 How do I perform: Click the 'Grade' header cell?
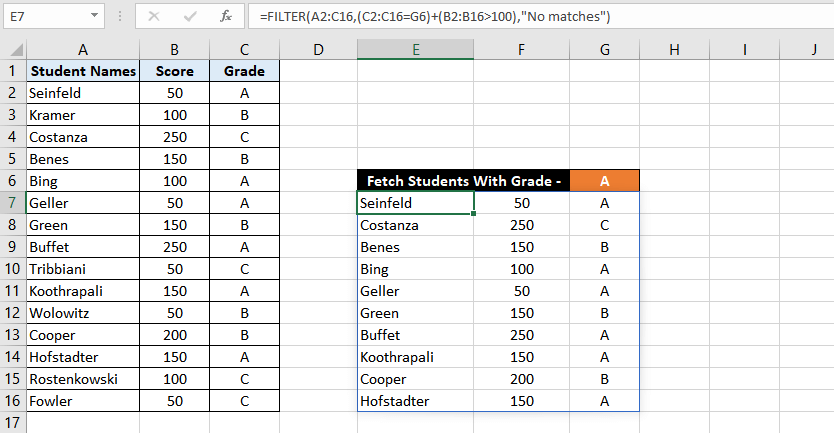244,71
